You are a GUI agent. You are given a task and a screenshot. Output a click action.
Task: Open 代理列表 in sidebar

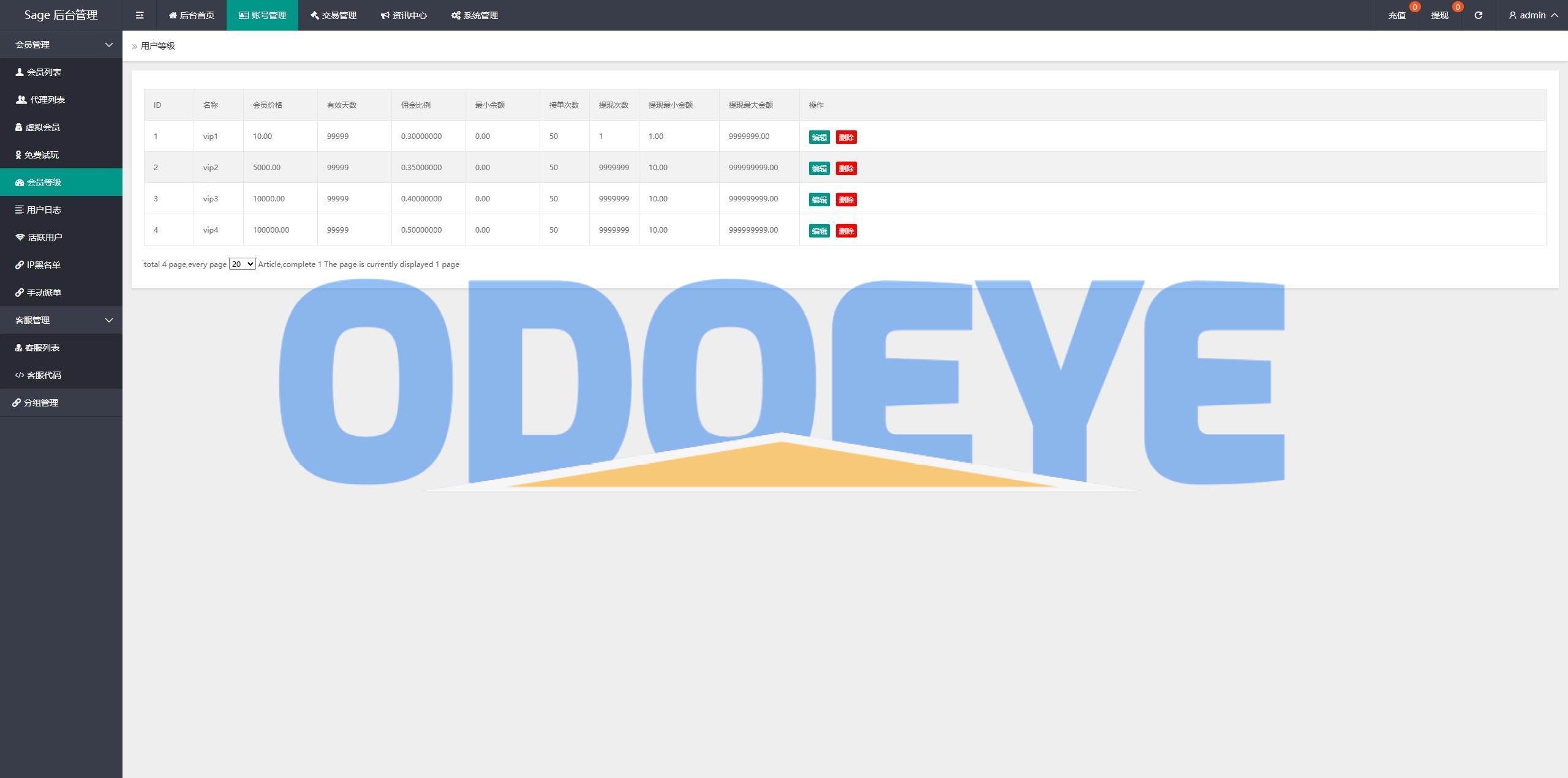(61, 100)
